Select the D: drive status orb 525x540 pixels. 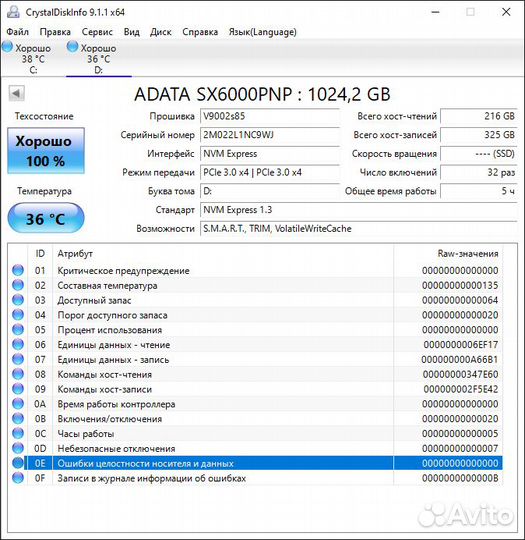[72, 46]
